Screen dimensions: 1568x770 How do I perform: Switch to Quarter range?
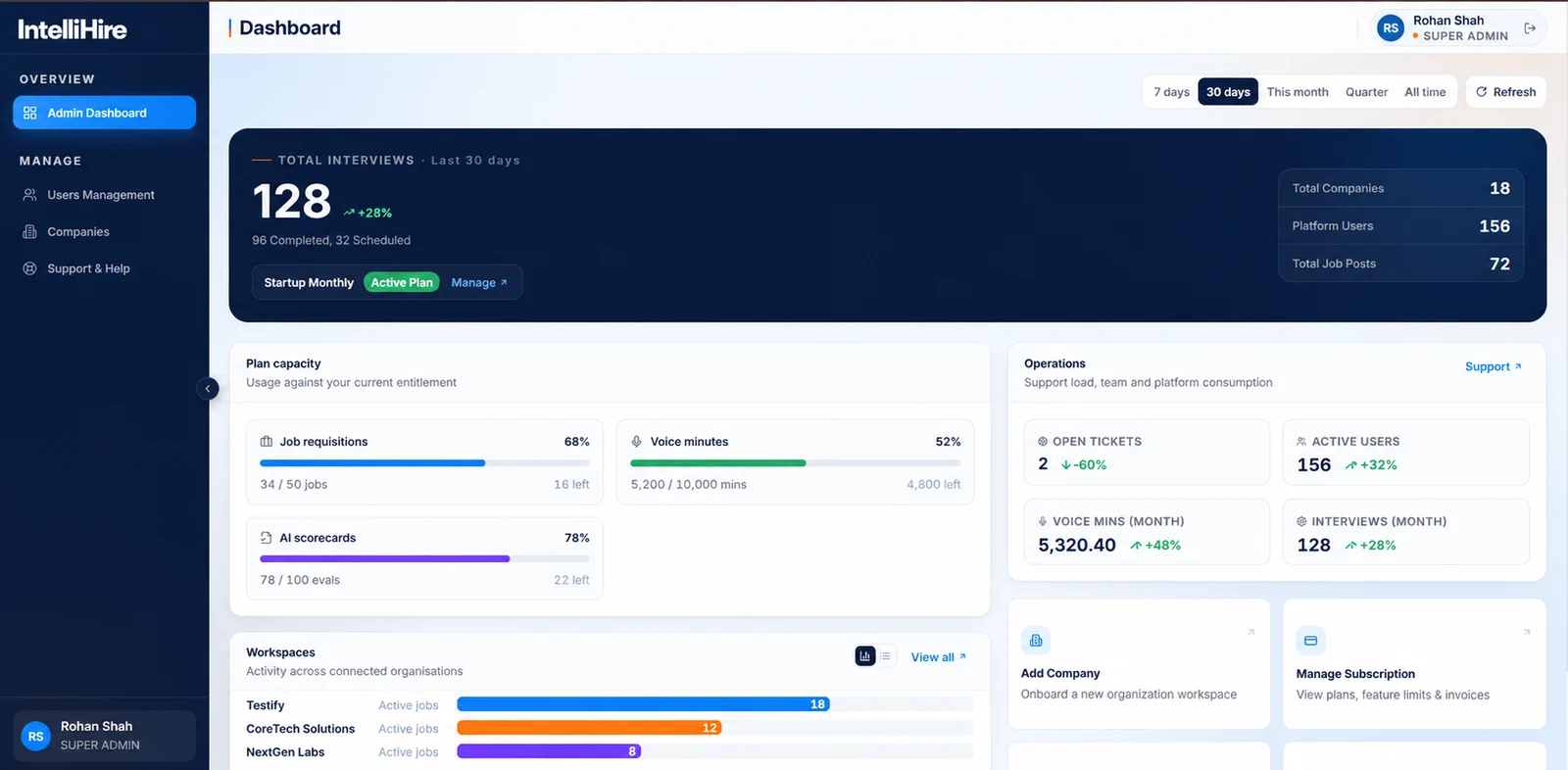coord(1366,92)
